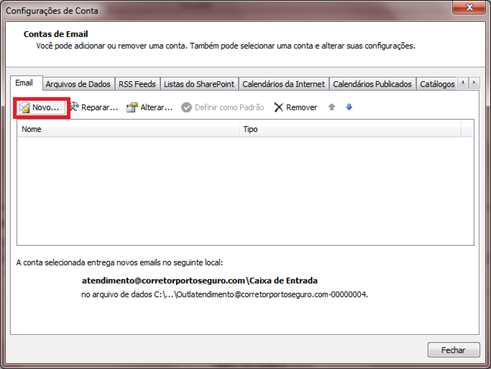Screen dimensions: 491x369
Task: Show the Catálogos tab
Action: click(437, 84)
